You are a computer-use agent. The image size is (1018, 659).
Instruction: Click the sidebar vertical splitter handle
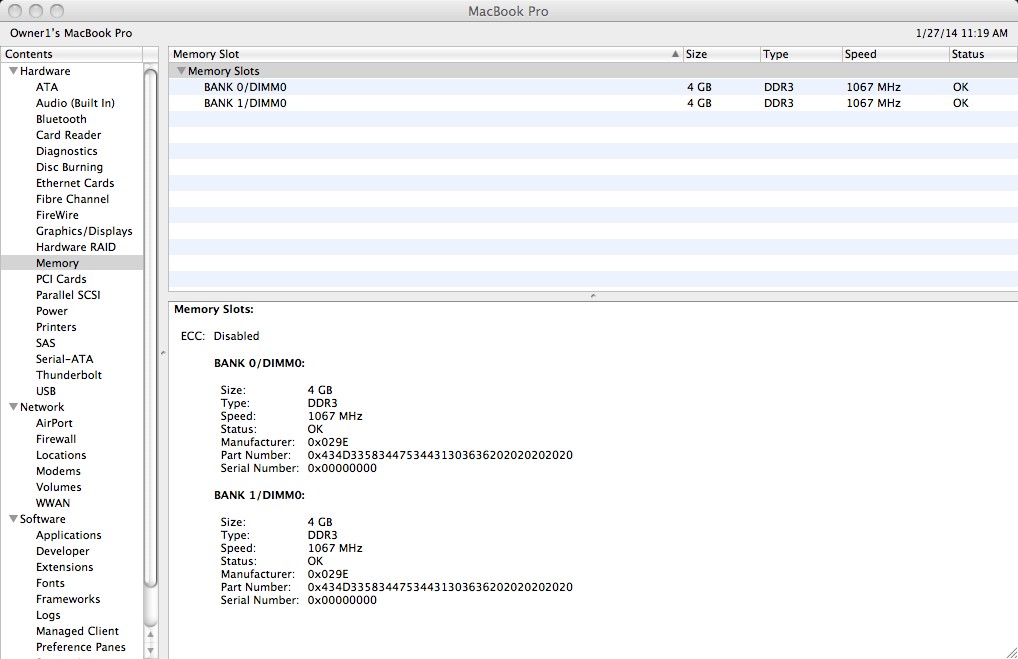point(163,353)
